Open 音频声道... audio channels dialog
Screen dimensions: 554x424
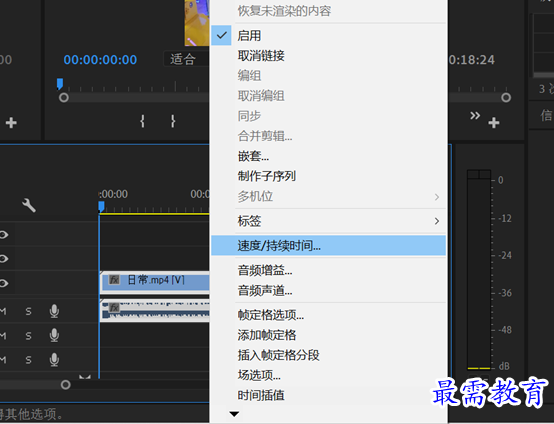pos(329,291)
